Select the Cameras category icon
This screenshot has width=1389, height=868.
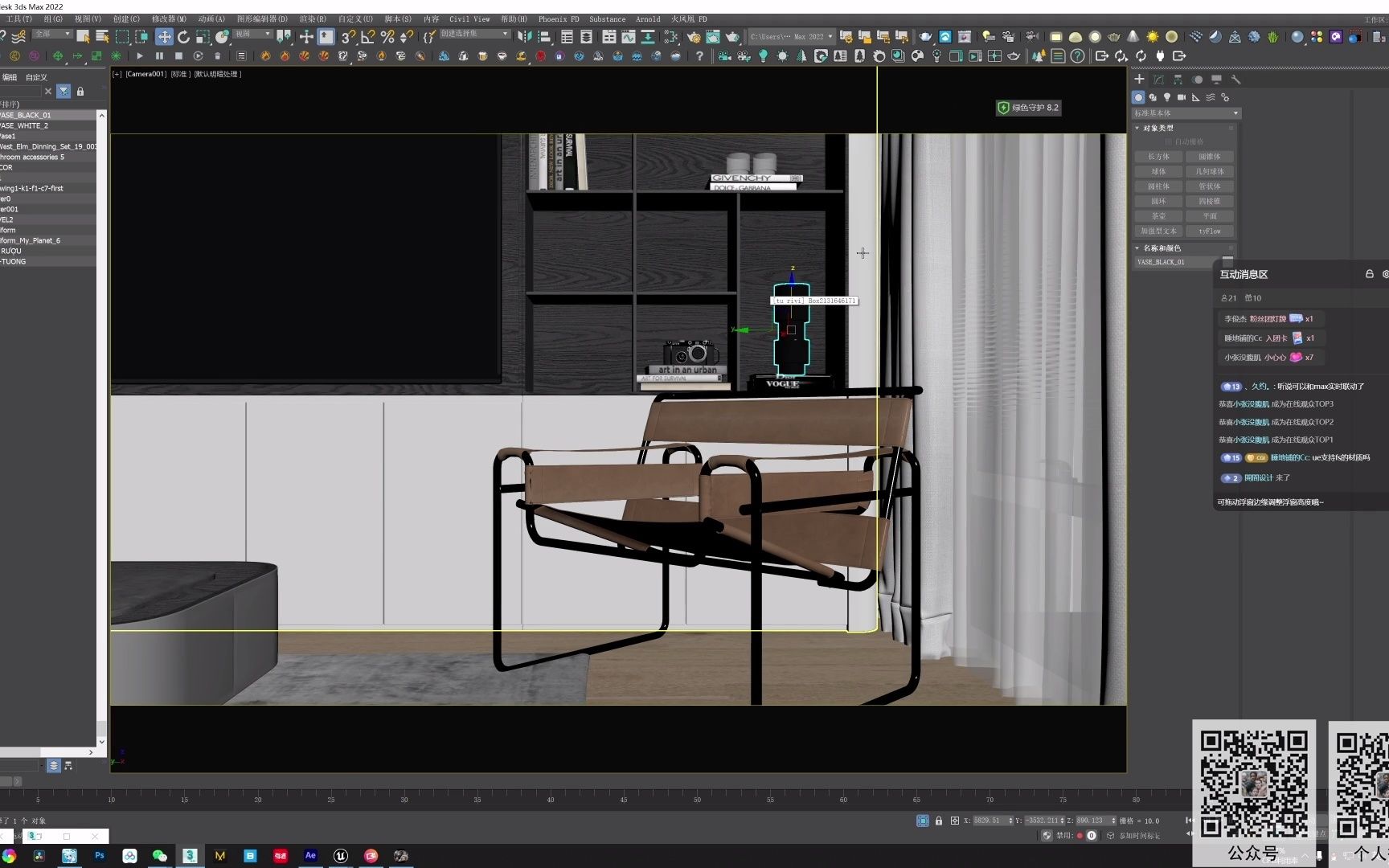(1182, 97)
